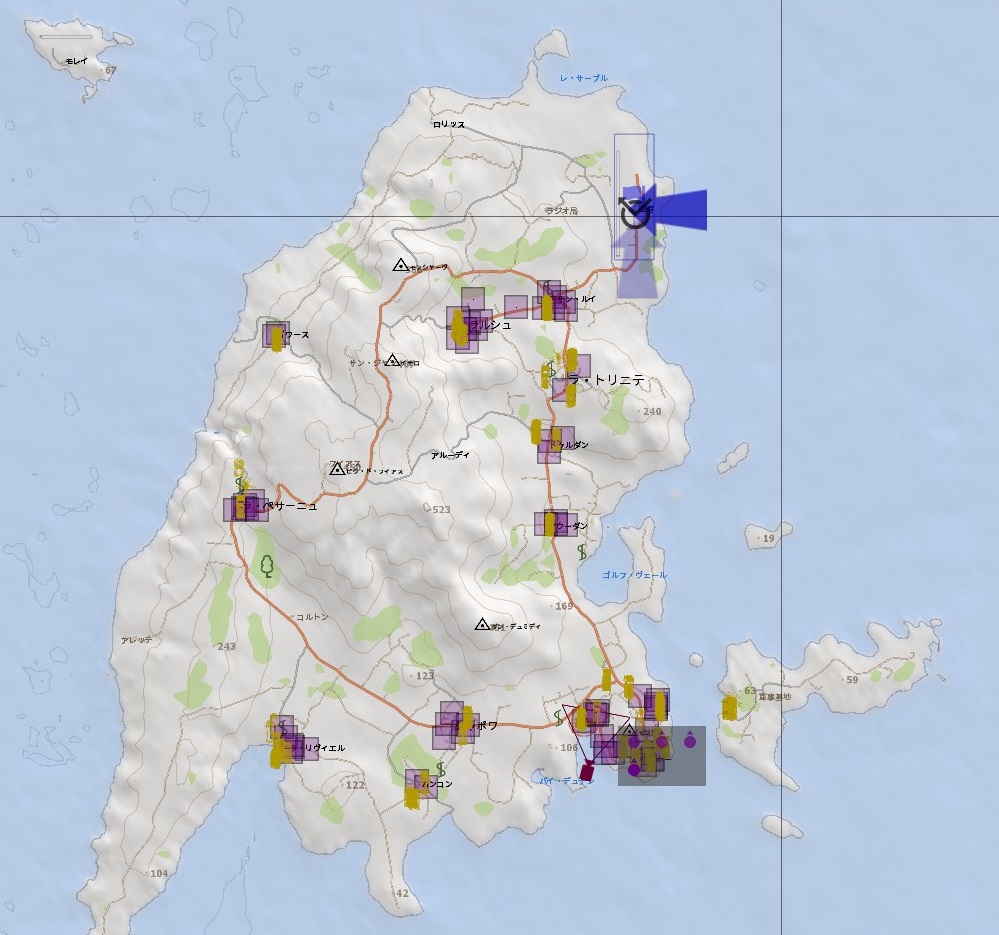This screenshot has width=999, height=935.
Task: Click the large blue arrow marker offshore
Action: [679, 210]
